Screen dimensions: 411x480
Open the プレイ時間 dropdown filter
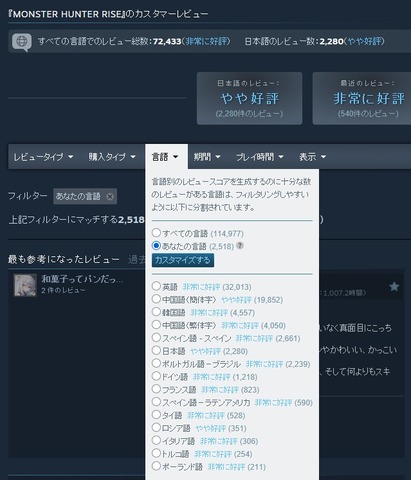(x=260, y=157)
